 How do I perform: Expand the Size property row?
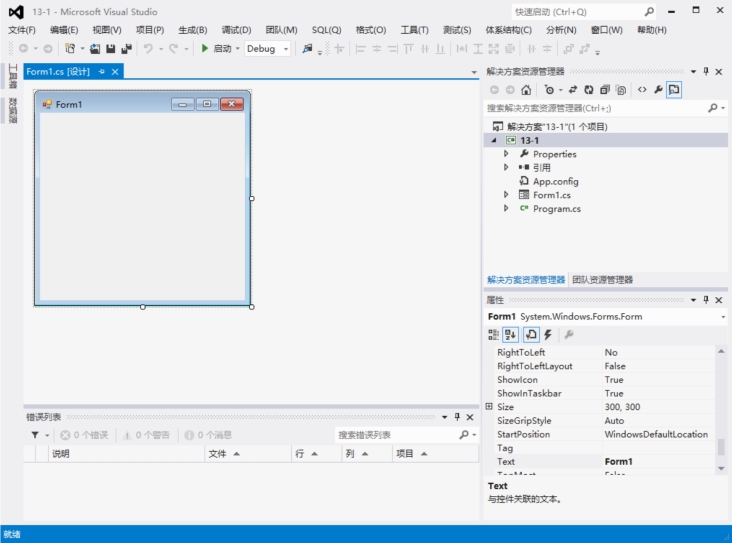coord(489,407)
